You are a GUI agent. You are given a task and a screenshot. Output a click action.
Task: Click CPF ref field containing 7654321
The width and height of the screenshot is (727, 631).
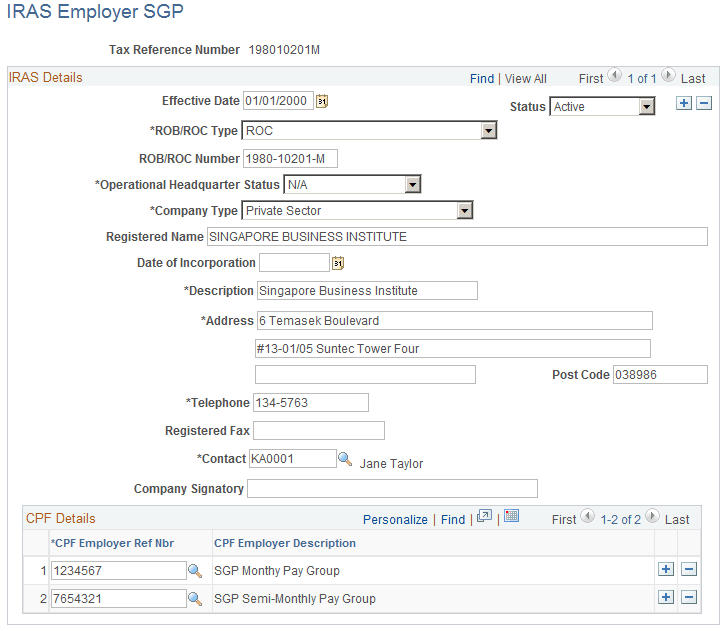119,599
